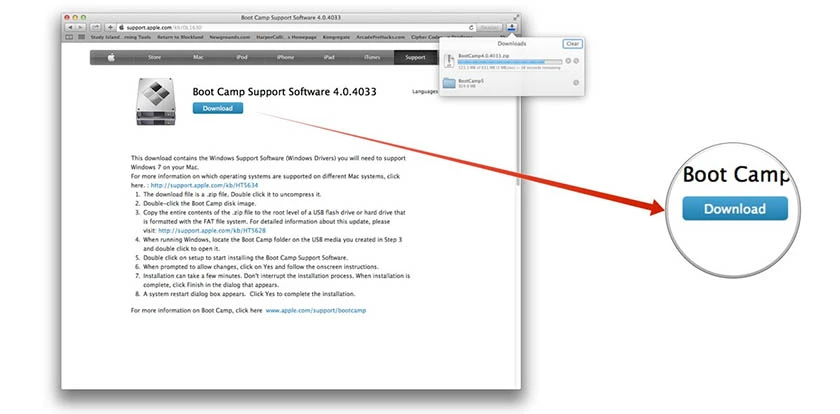Click the Downloads popover title
The width and height of the screenshot is (840, 414).
coord(512,43)
